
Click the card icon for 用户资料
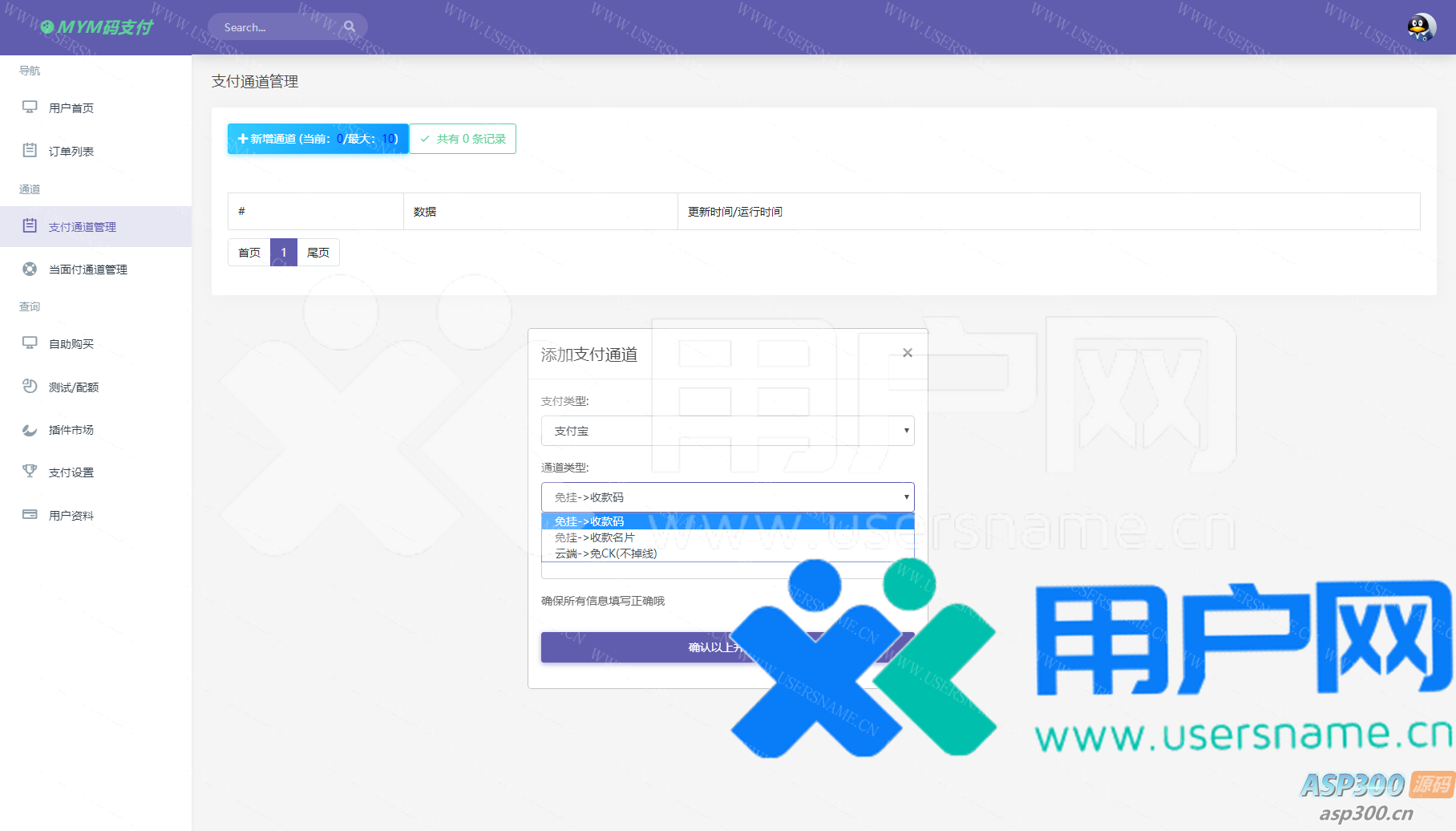[30, 514]
